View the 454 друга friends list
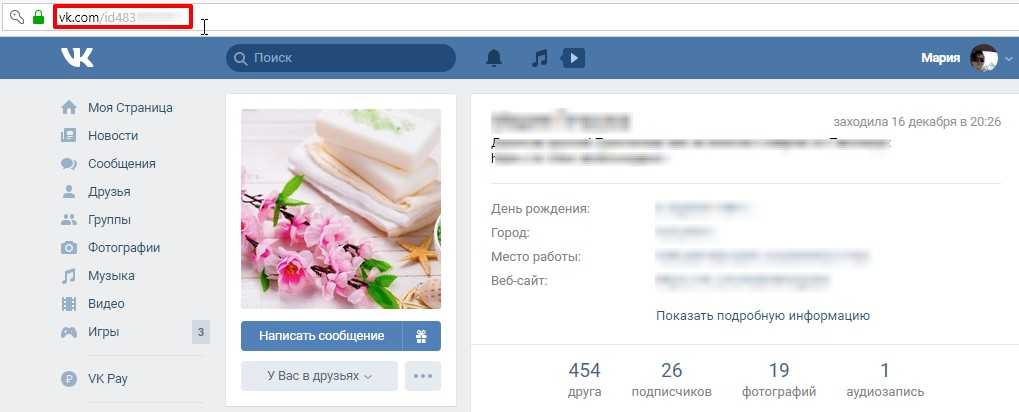The width and height of the screenshot is (1019, 412). [584, 379]
